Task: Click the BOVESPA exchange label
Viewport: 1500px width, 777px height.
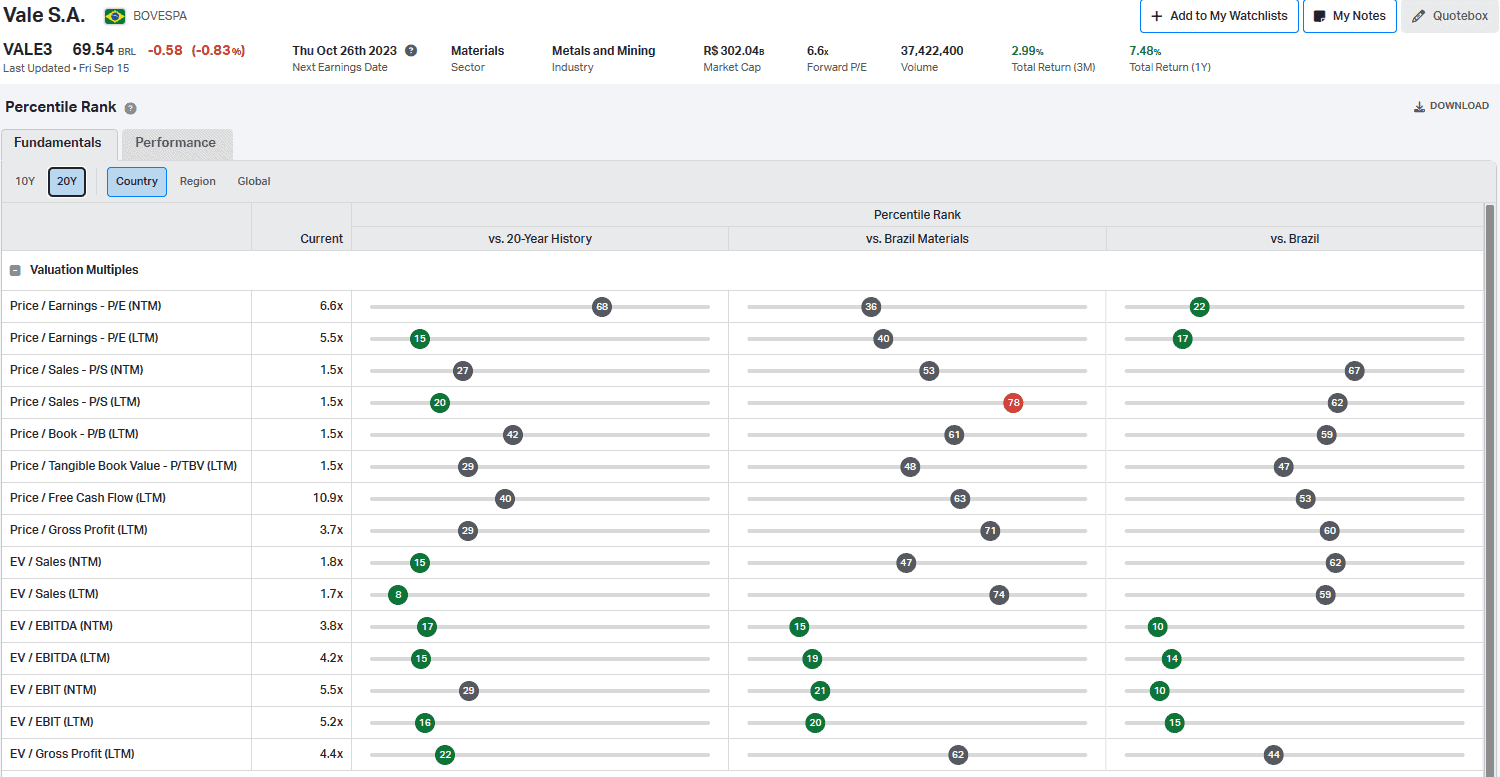Action: click(x=160, y=16)
